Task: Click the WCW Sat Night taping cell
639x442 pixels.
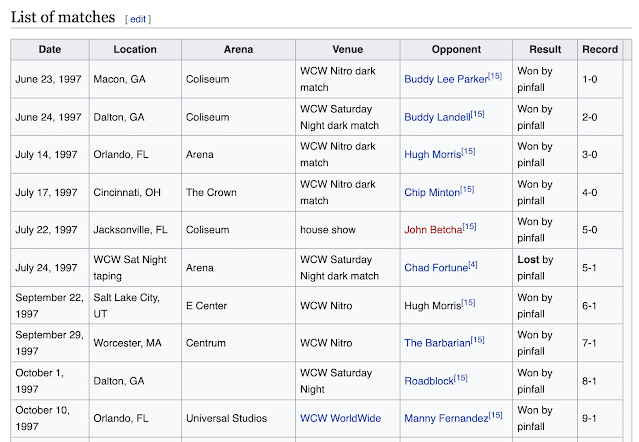Action: (135, 268)
